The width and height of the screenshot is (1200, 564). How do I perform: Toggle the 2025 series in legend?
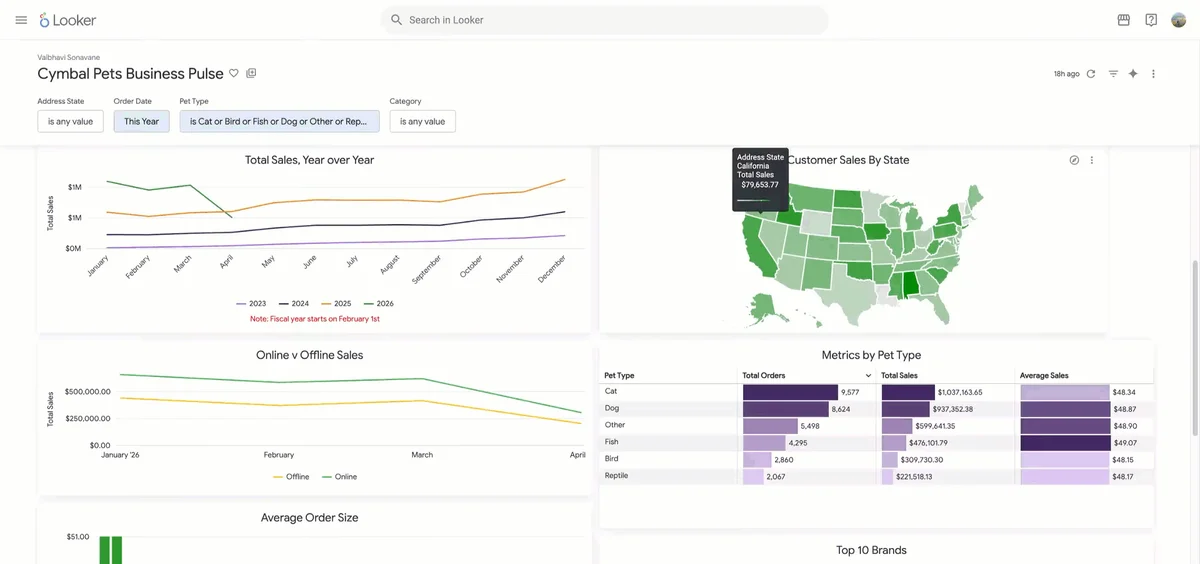(336, 303)
